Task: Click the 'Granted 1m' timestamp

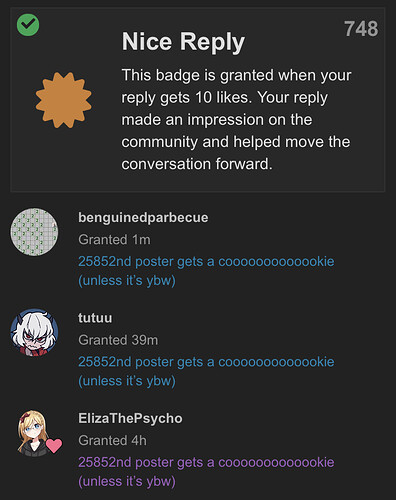Action: [x=114, y=240]
